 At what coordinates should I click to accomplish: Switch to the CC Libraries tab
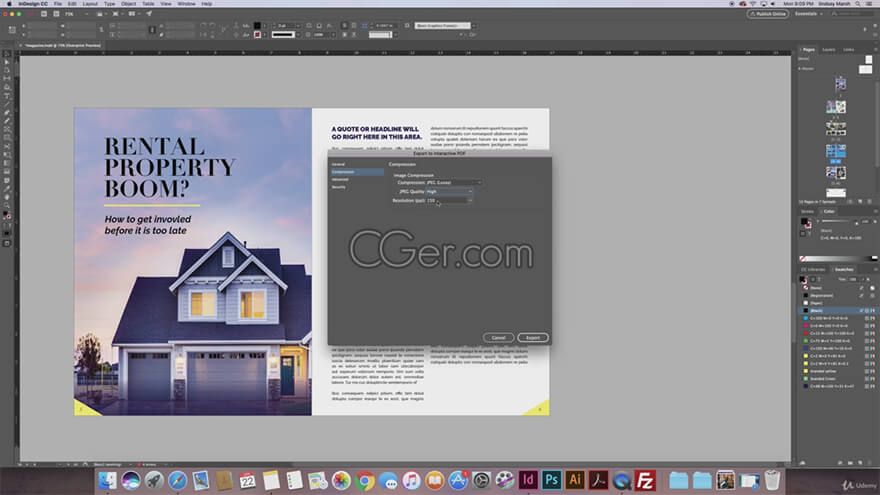pyautogui.click(x=813, y=269)
